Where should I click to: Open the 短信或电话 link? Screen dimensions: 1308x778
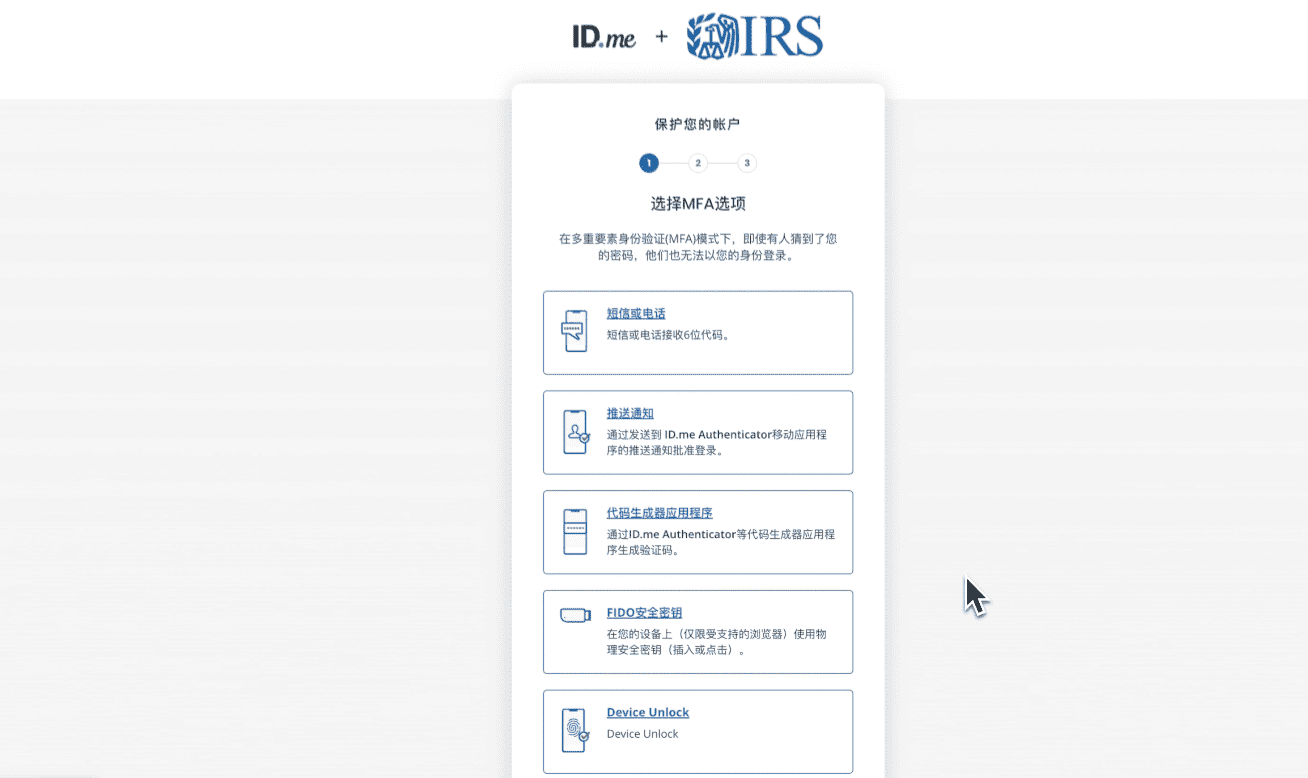coord(636,314)
